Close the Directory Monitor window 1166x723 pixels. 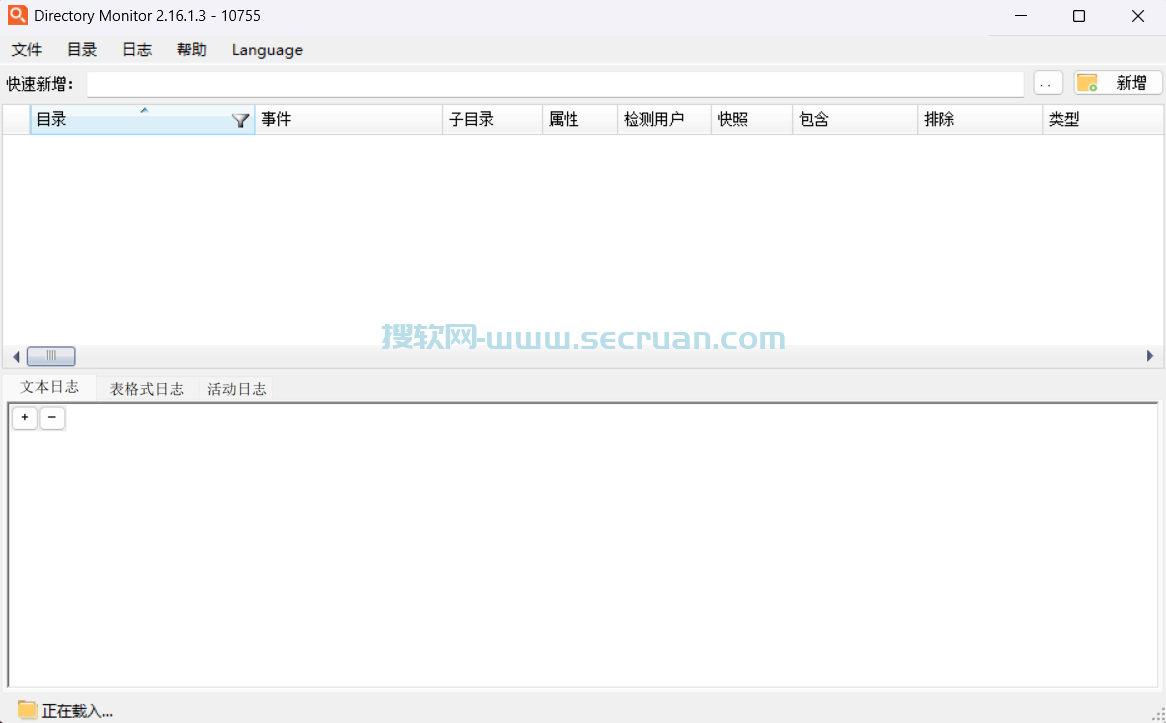(1138, 16)
